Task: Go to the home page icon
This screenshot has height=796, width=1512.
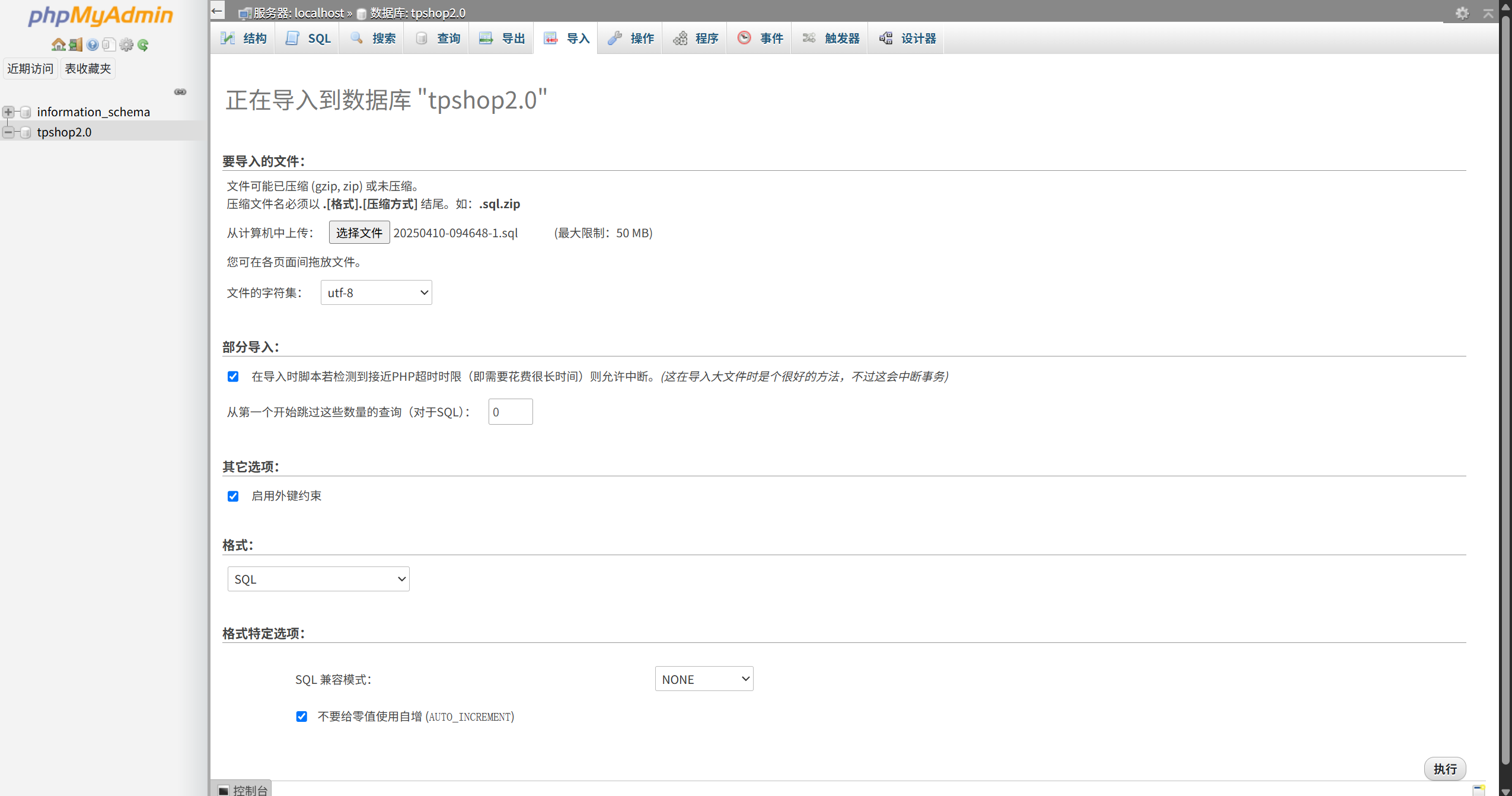Action: click(x=58, y=44)
